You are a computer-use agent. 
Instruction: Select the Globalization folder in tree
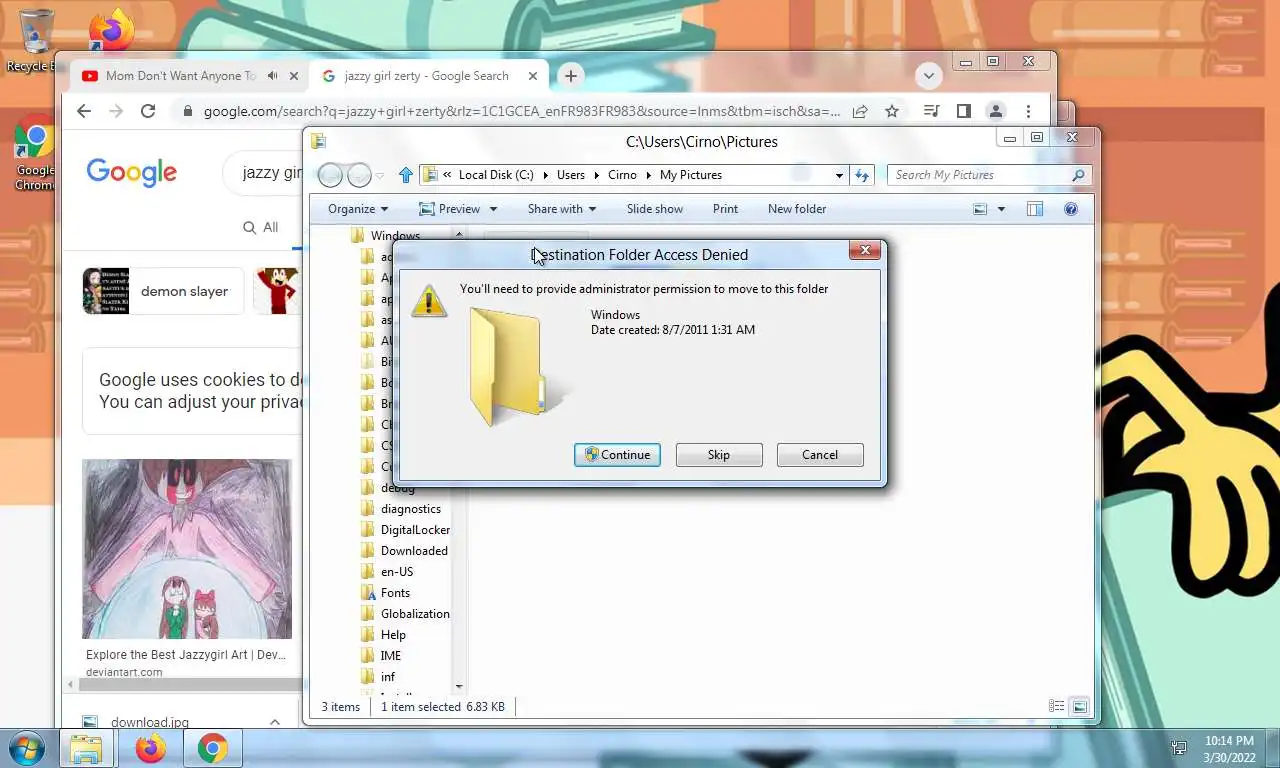[415, 614]
